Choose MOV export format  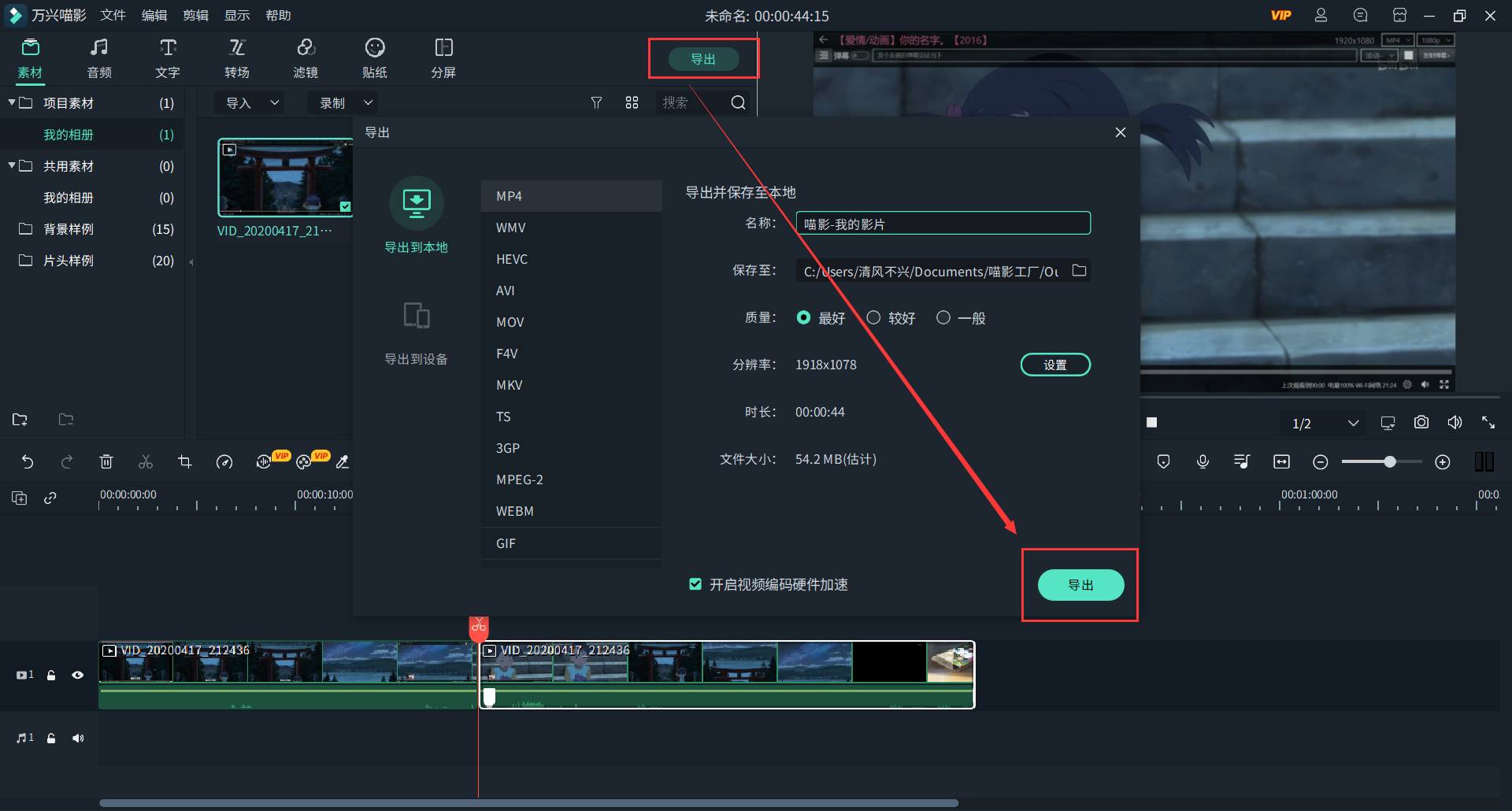571,322
